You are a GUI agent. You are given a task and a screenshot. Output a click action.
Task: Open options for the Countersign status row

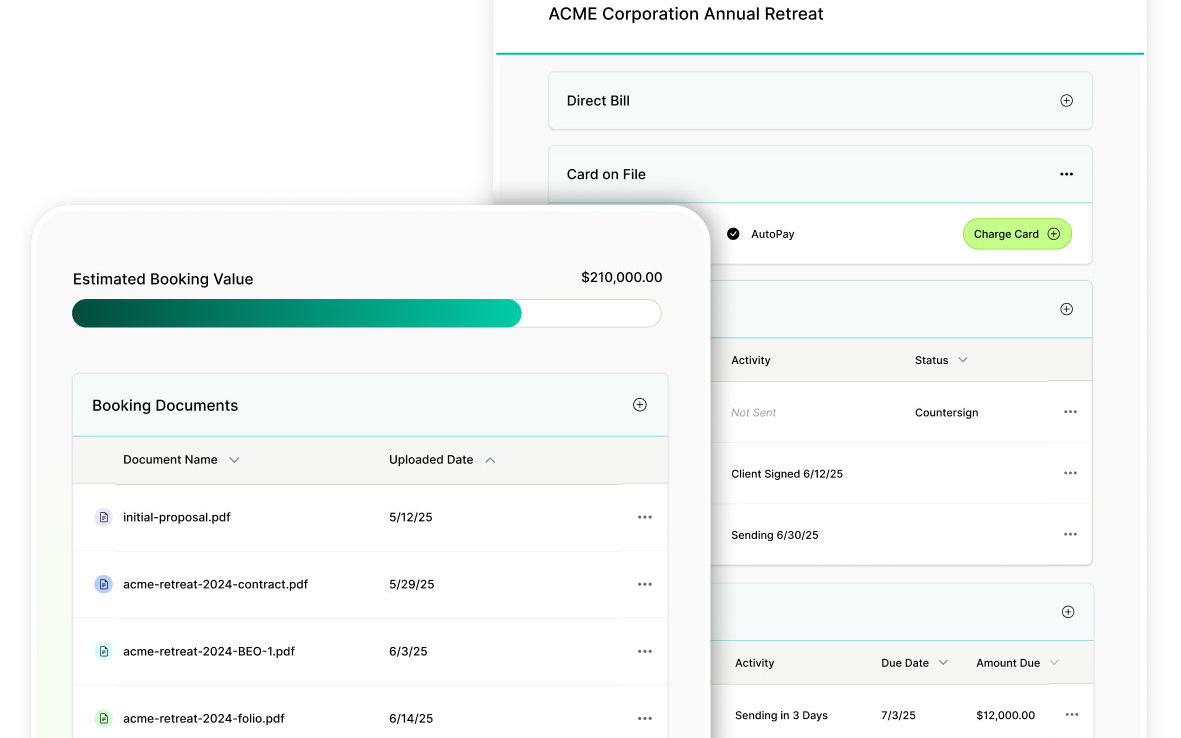[1070, 412]
